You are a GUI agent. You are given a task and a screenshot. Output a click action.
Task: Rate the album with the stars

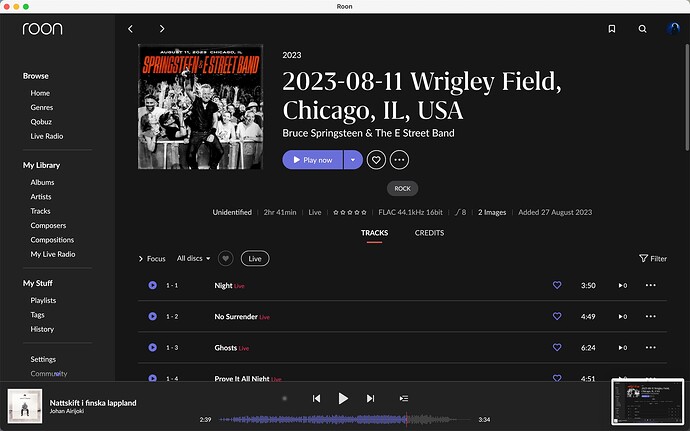(350, 212)
